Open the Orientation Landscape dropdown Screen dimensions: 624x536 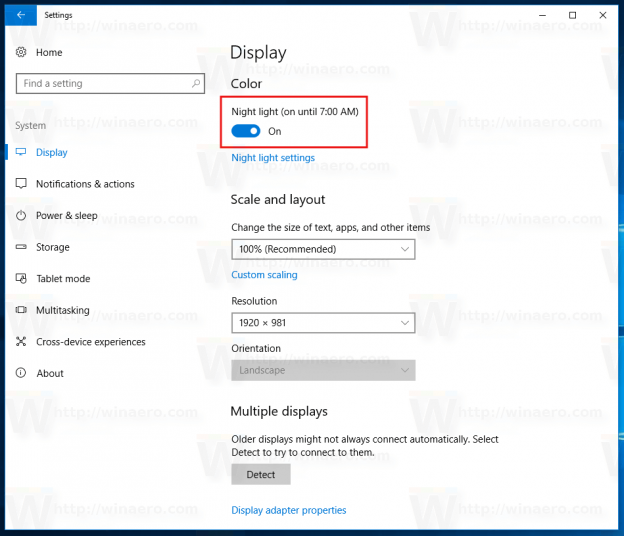click(323, 370)
